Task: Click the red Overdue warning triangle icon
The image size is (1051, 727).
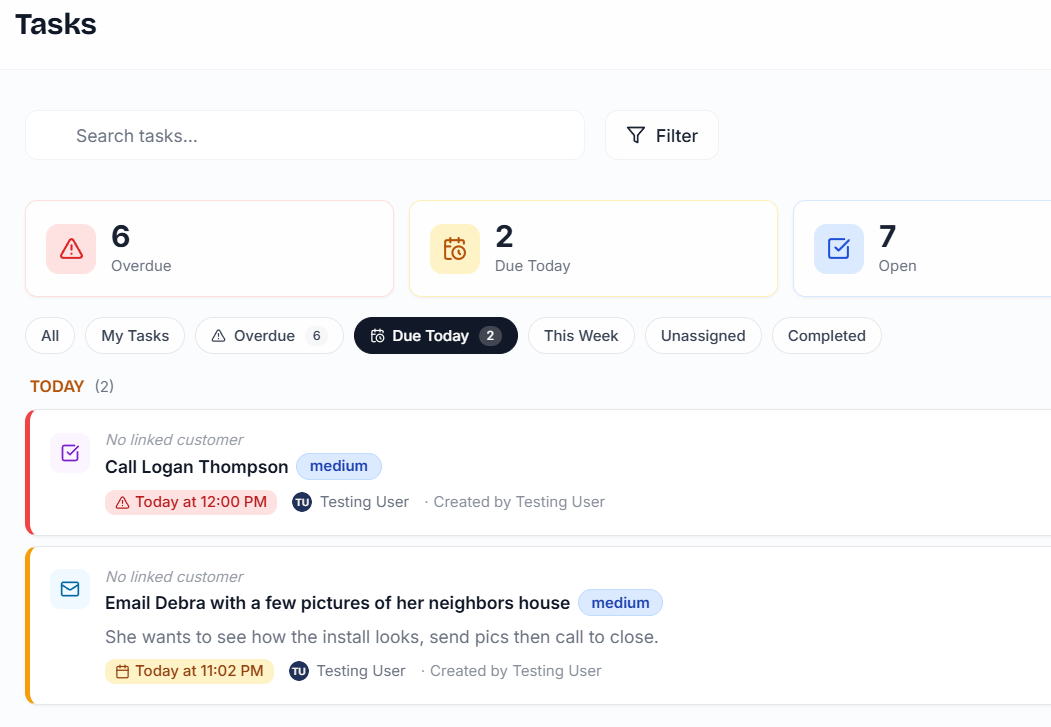Action: (x=71, y=249)
